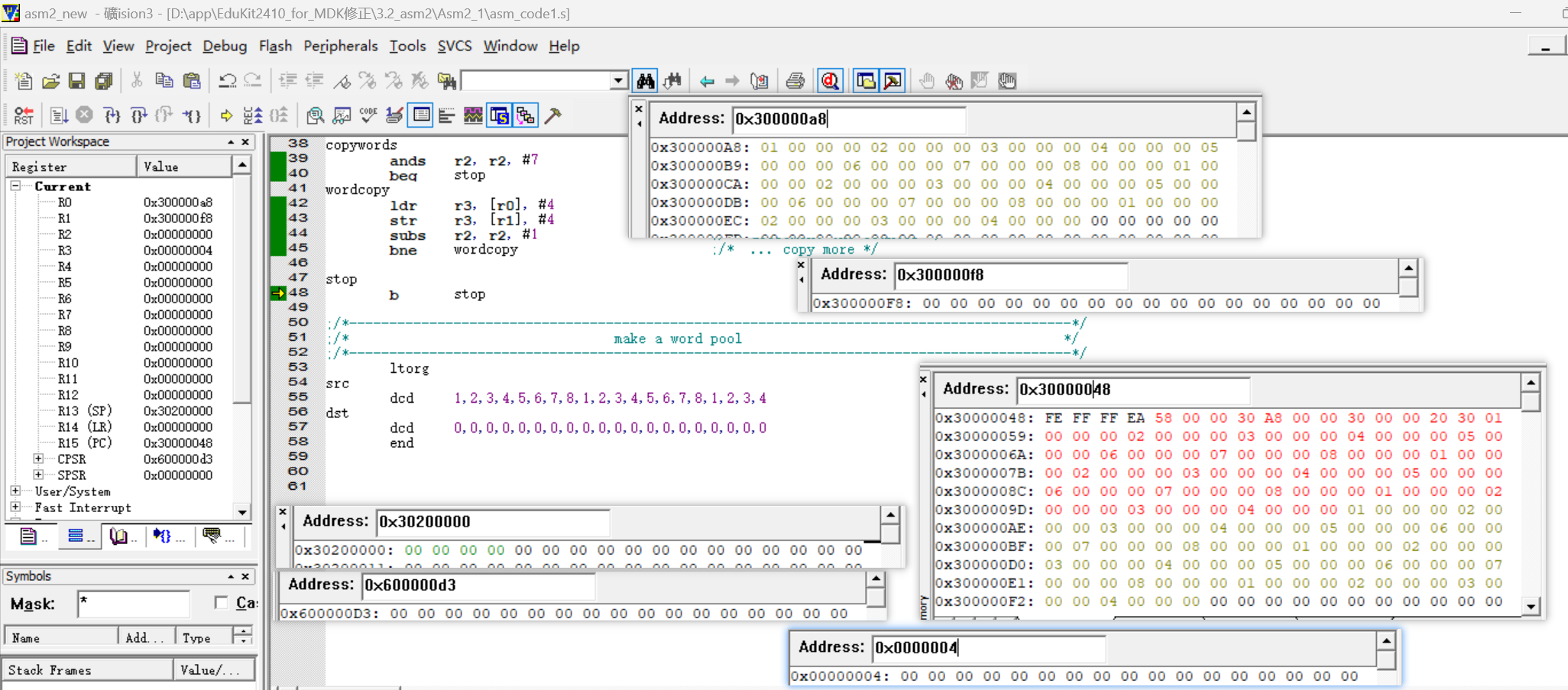Image resolution: width=1568 pixels, height=690 pixels.
Task: Close the Symbols panel
Action: tap(245, 576)
